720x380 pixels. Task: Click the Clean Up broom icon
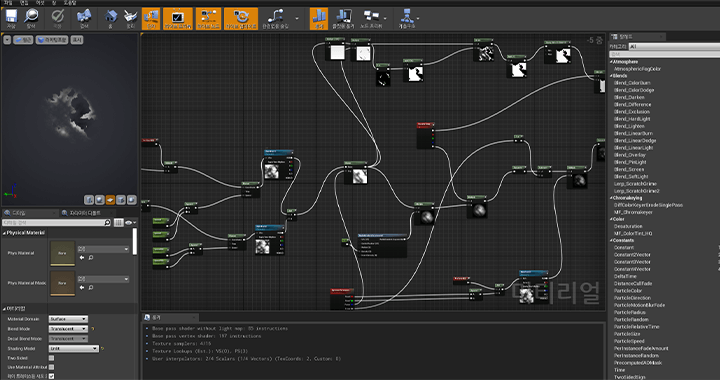tap(130, 17)
